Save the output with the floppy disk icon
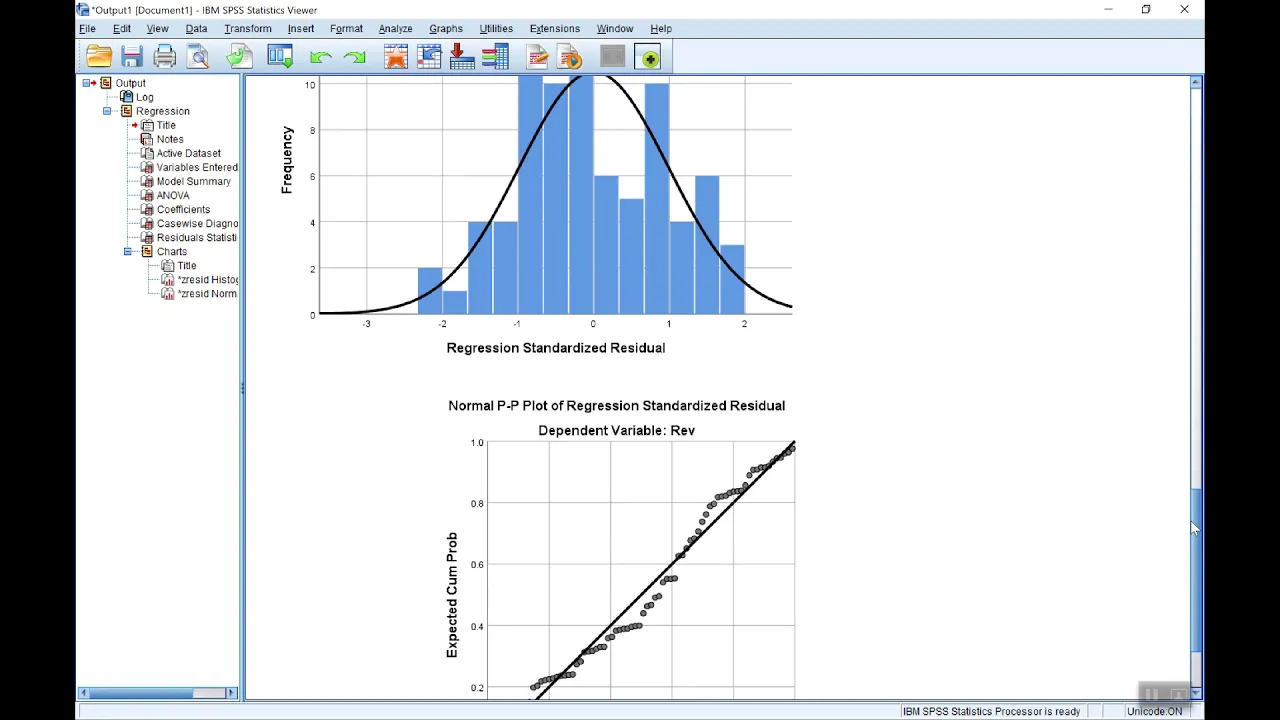1280x720 pixels. coord(132,58)
